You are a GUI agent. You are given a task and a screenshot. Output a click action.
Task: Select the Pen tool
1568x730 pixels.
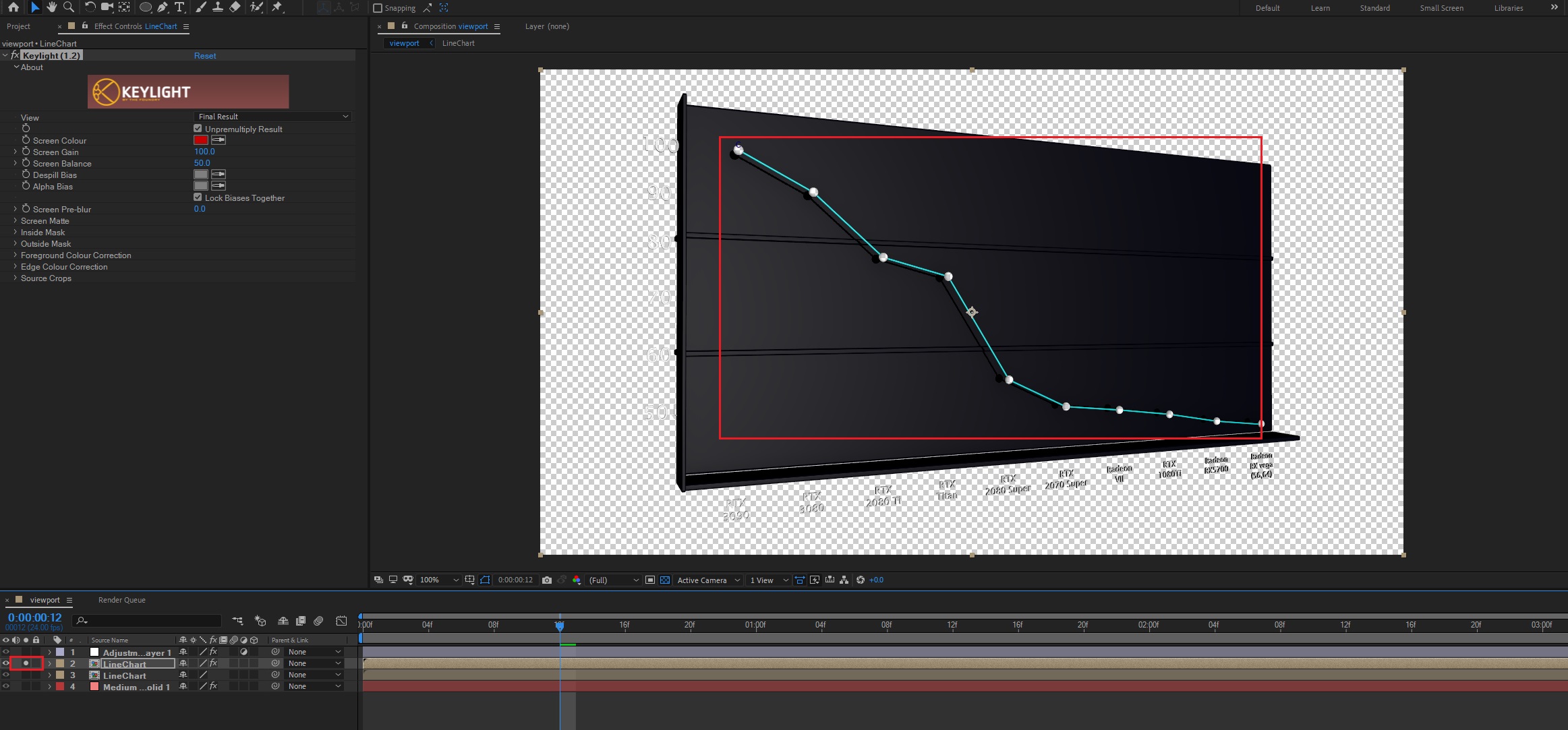point(163,7)
